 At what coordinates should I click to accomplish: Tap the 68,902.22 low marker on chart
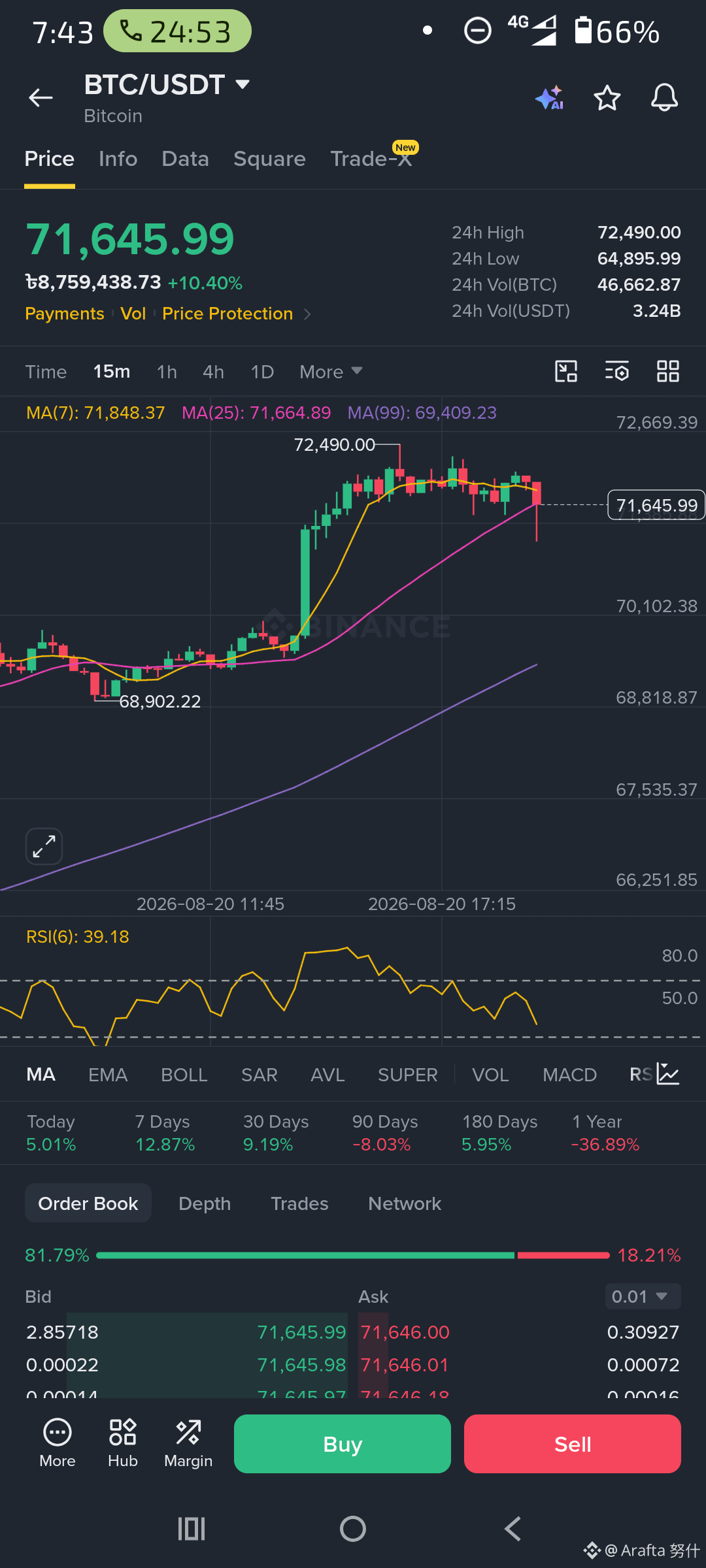[x=160, y=702]
